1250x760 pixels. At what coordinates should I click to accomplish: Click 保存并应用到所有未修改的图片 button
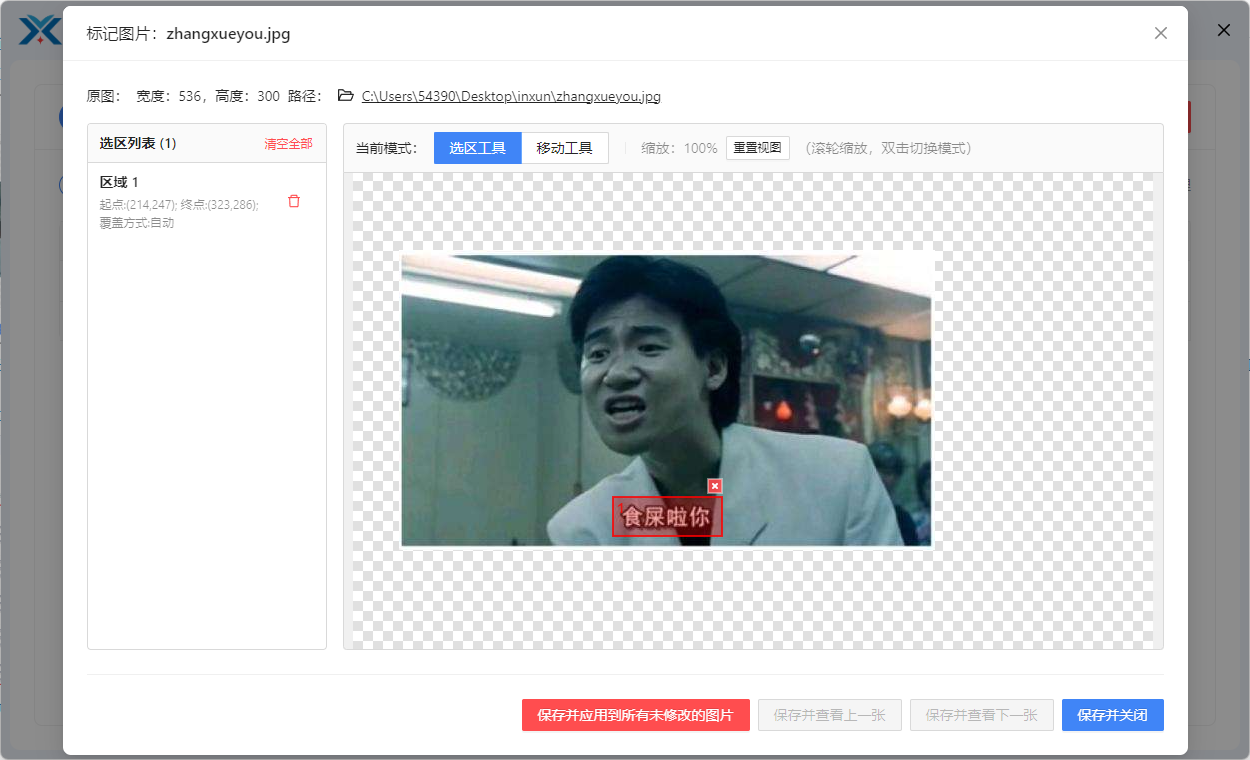click(635, 715)
